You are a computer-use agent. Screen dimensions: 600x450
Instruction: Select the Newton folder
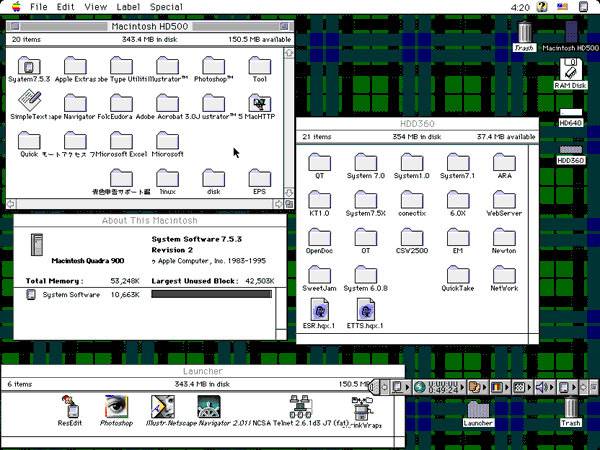pyautogui.click(x=504, y=237)
